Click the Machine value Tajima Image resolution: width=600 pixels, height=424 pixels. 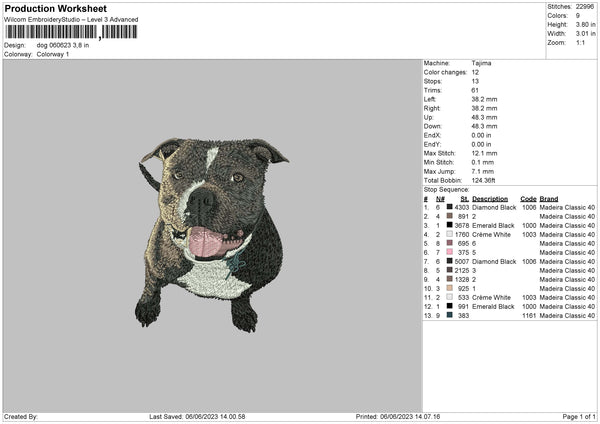pos(481,63)
